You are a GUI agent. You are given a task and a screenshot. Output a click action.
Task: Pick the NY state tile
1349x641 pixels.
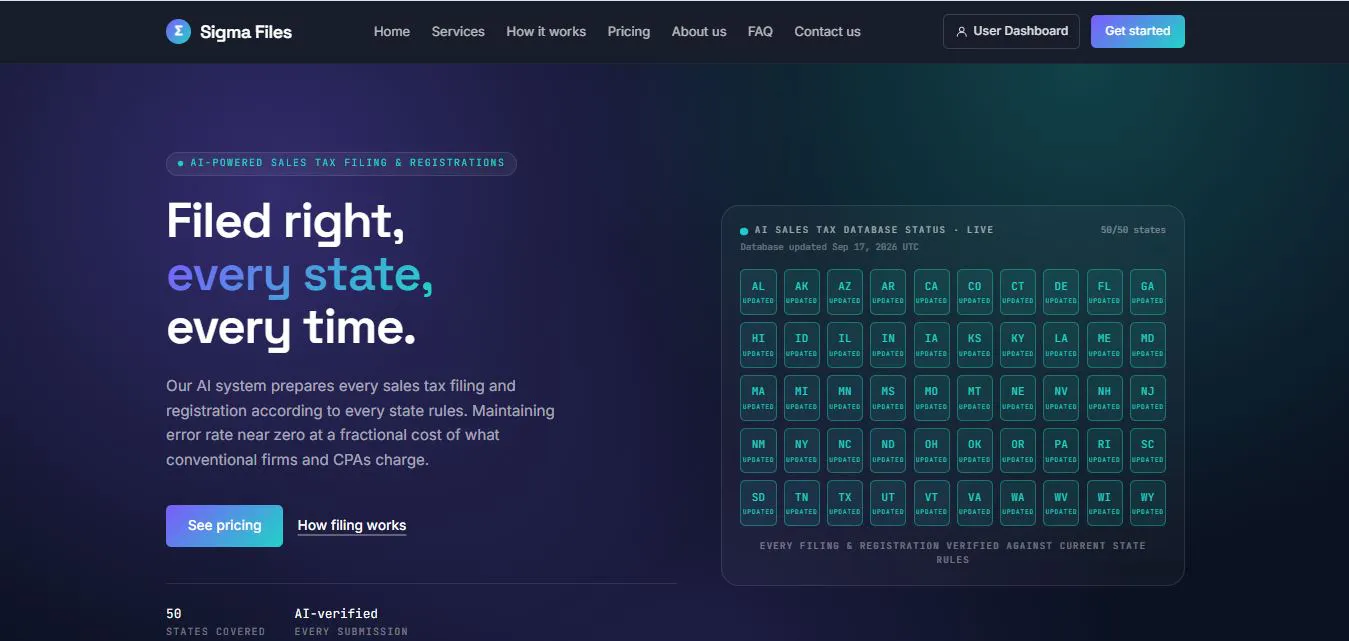(802, 450)
